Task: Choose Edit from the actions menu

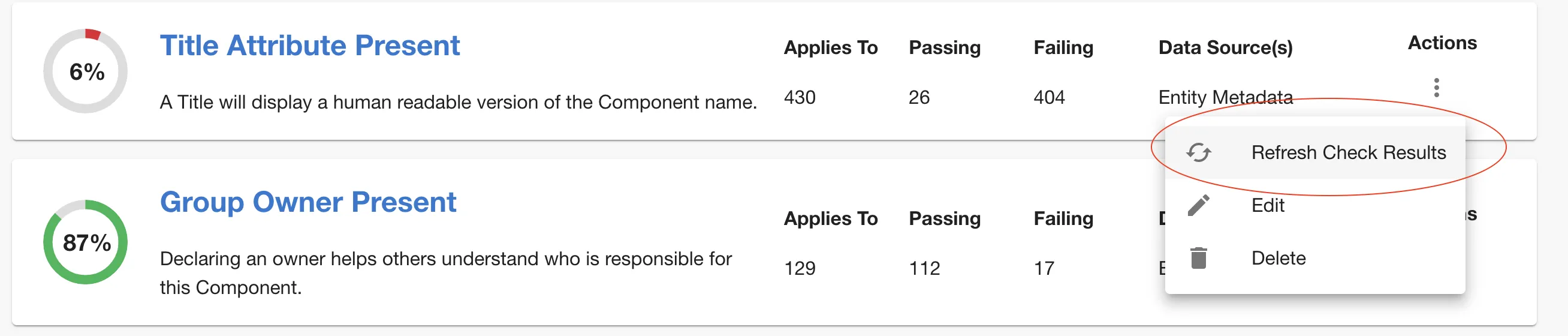Action: coord(1267,206)
